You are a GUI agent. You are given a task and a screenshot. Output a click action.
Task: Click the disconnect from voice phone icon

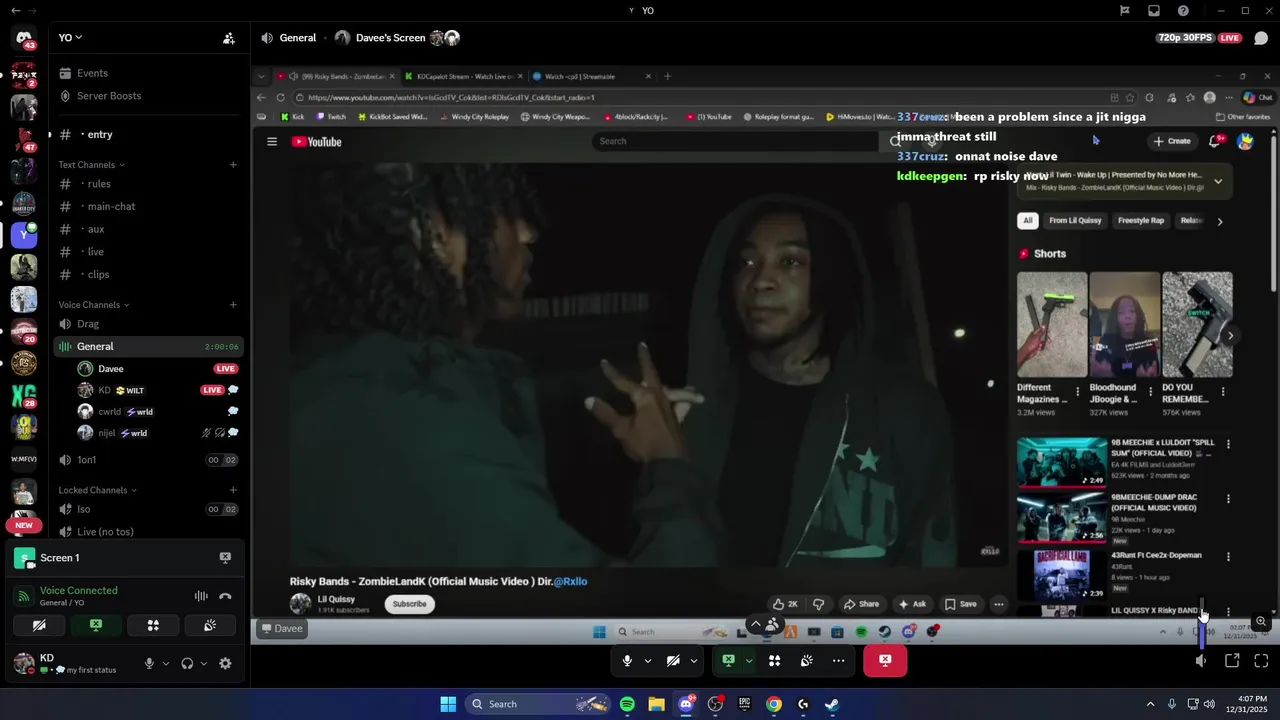click(225, 596)
